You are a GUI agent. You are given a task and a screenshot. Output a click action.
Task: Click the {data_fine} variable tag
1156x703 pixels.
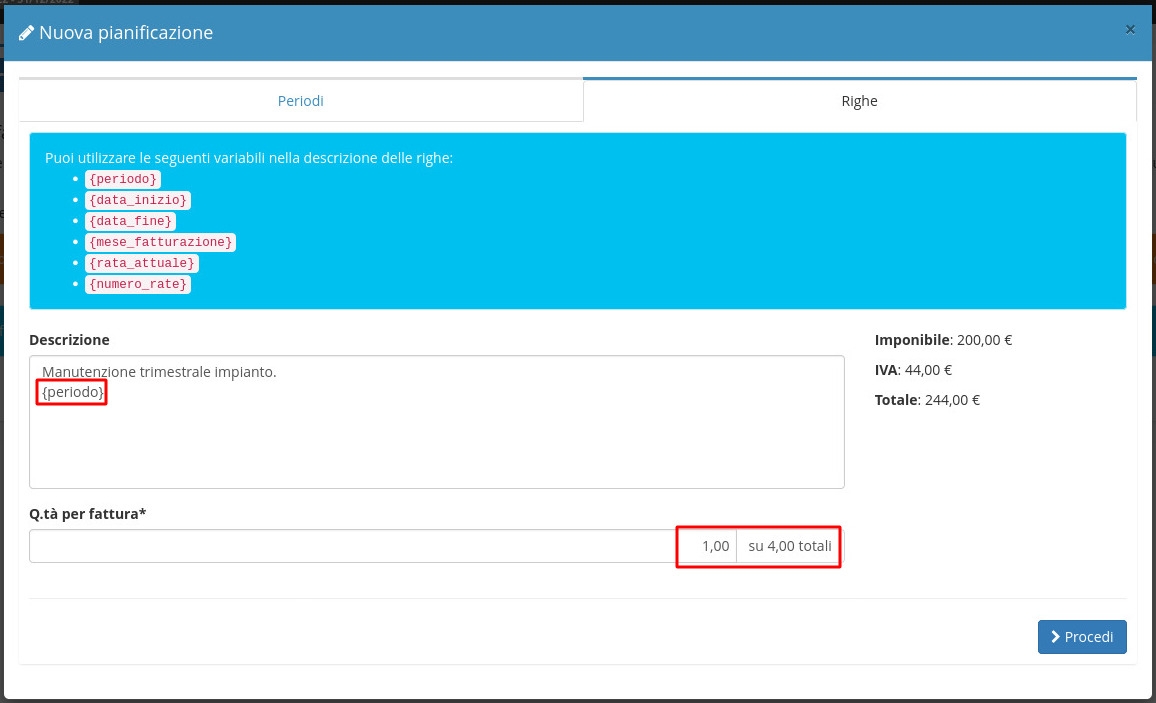pos(130,221)
